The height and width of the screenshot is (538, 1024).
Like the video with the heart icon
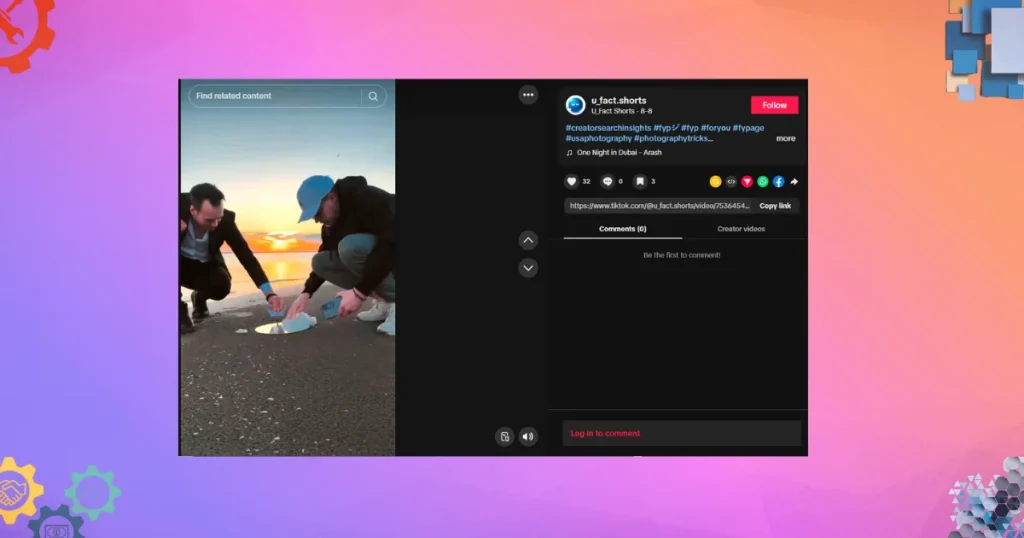coord(572,181)
